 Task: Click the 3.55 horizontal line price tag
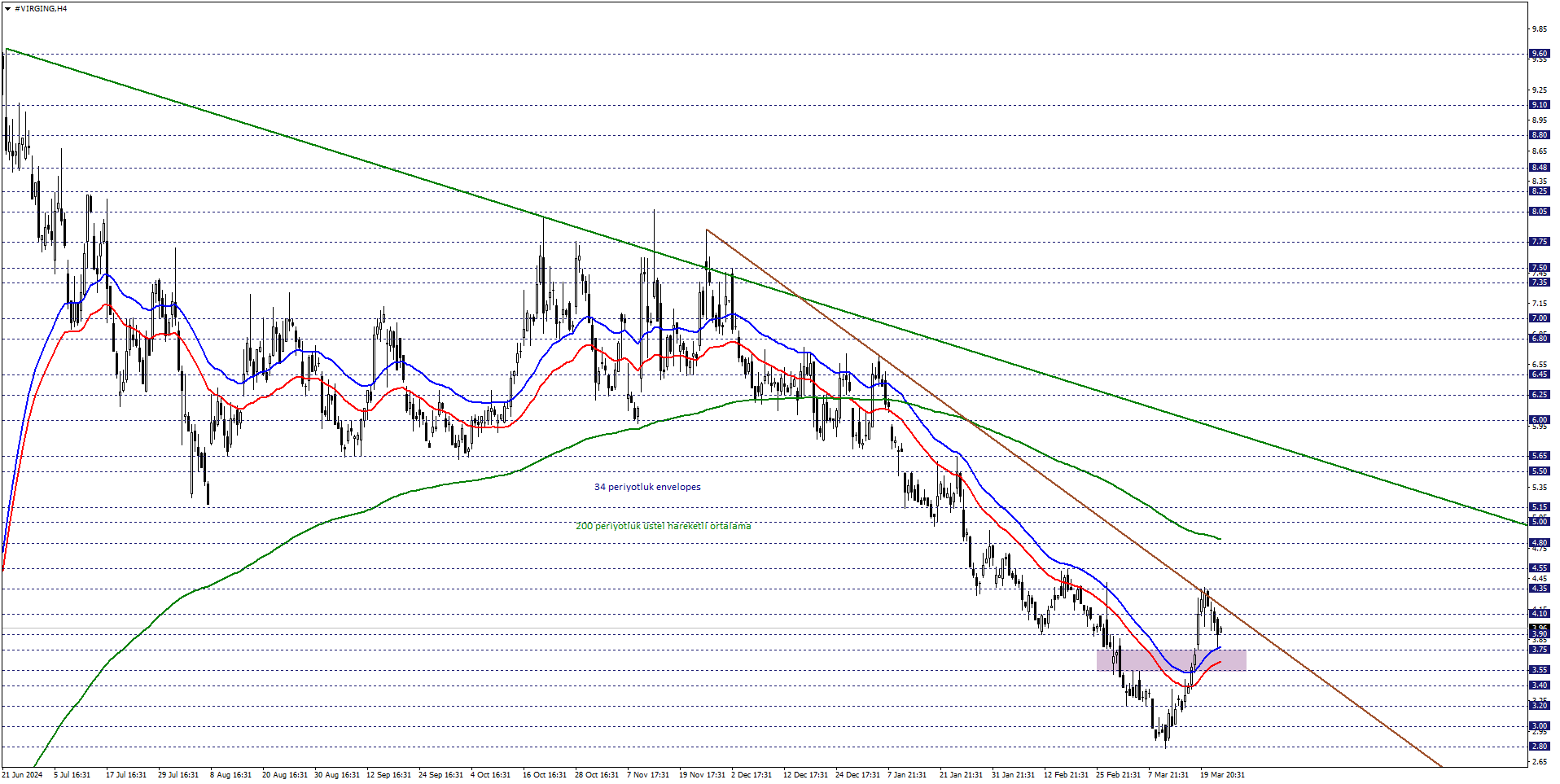1540,670
